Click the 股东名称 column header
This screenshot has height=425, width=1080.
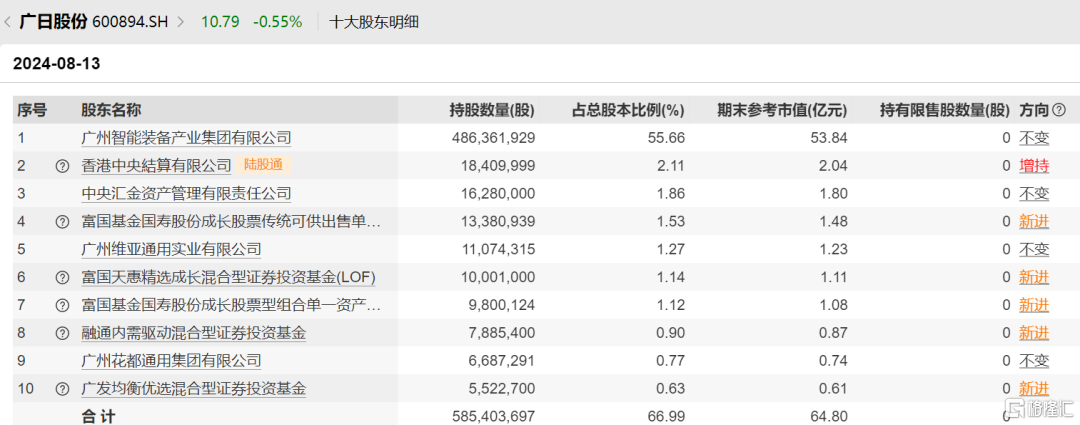pyautogui.click(x=111, y=110)
